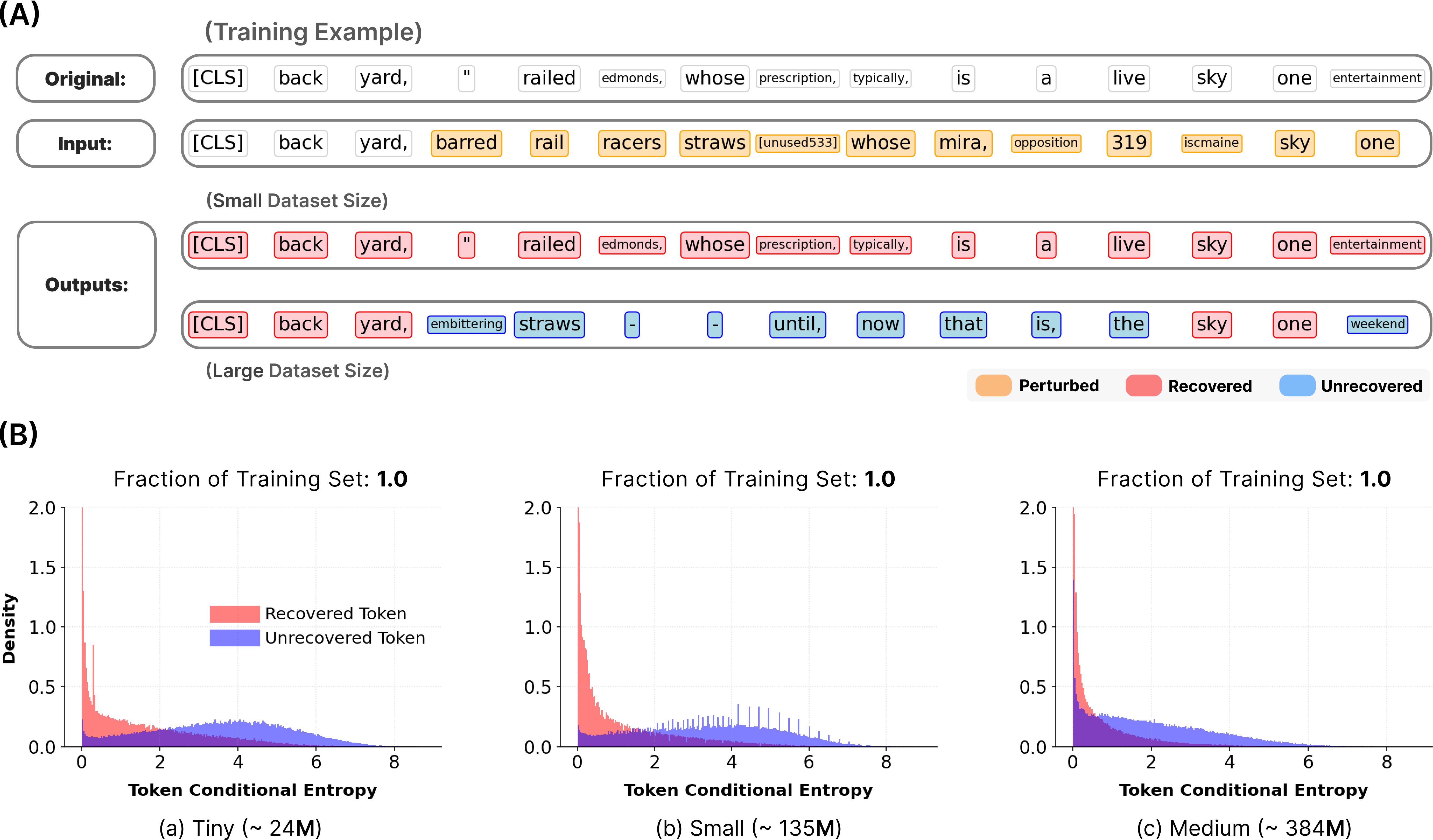Click the '[CLS]' token in the Input row
1433x840 pixels.
pyautogui.click(x=218, y=143)
